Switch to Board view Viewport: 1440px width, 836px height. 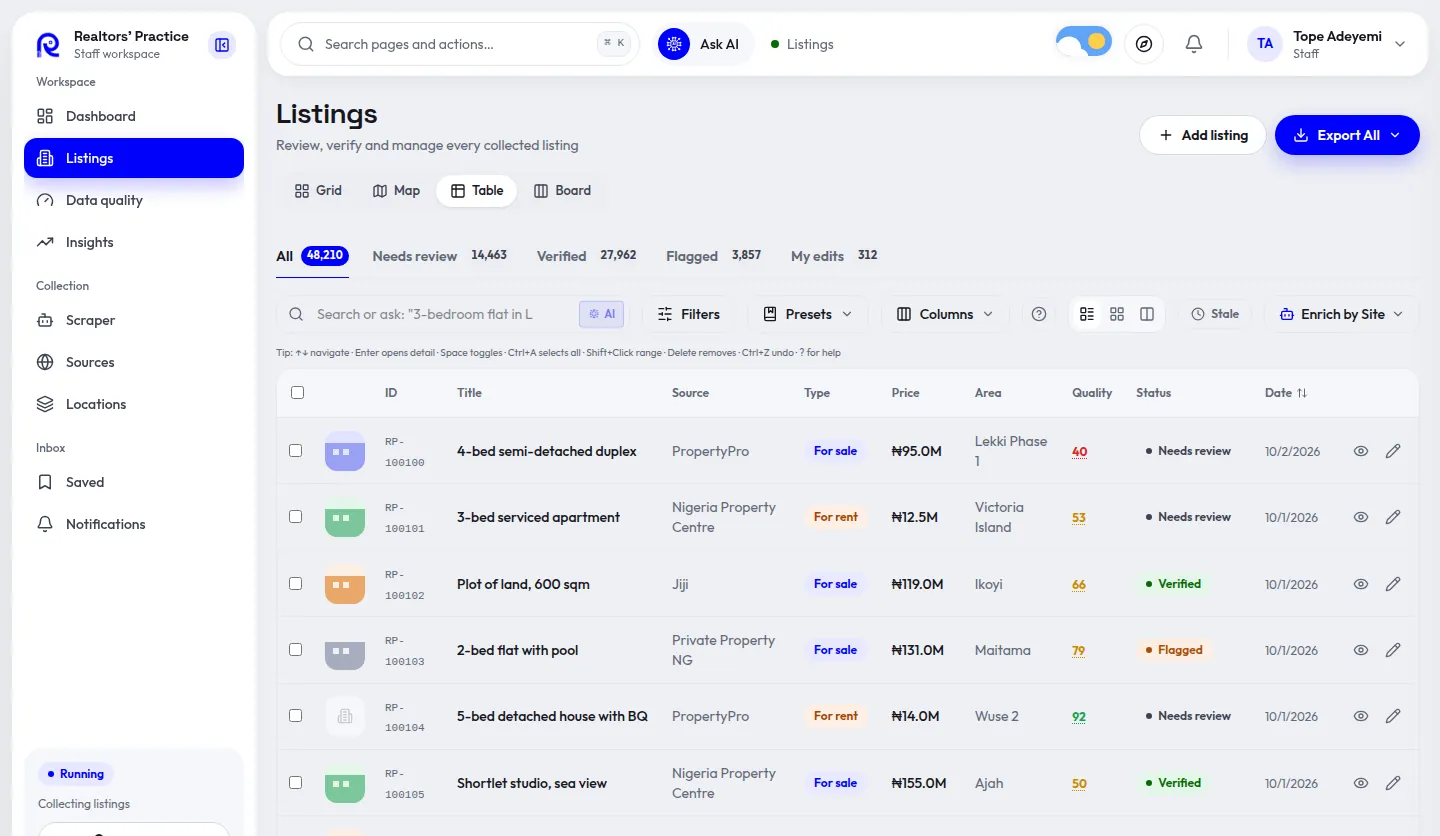pos(562,190)
